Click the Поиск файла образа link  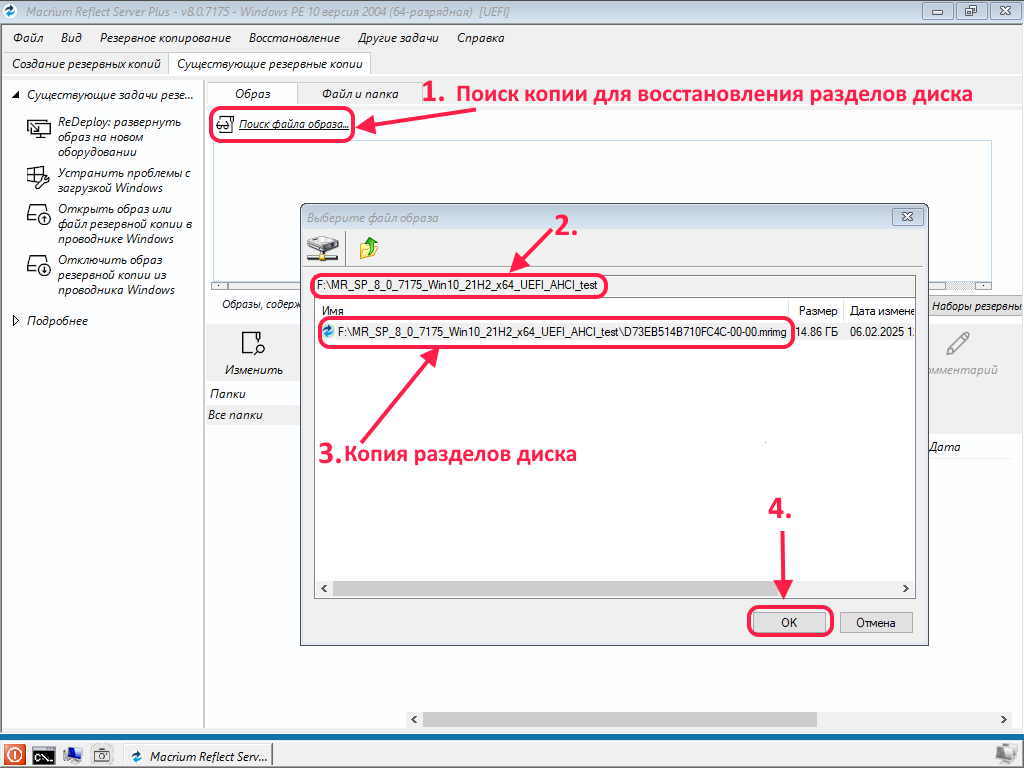[293, 125]
